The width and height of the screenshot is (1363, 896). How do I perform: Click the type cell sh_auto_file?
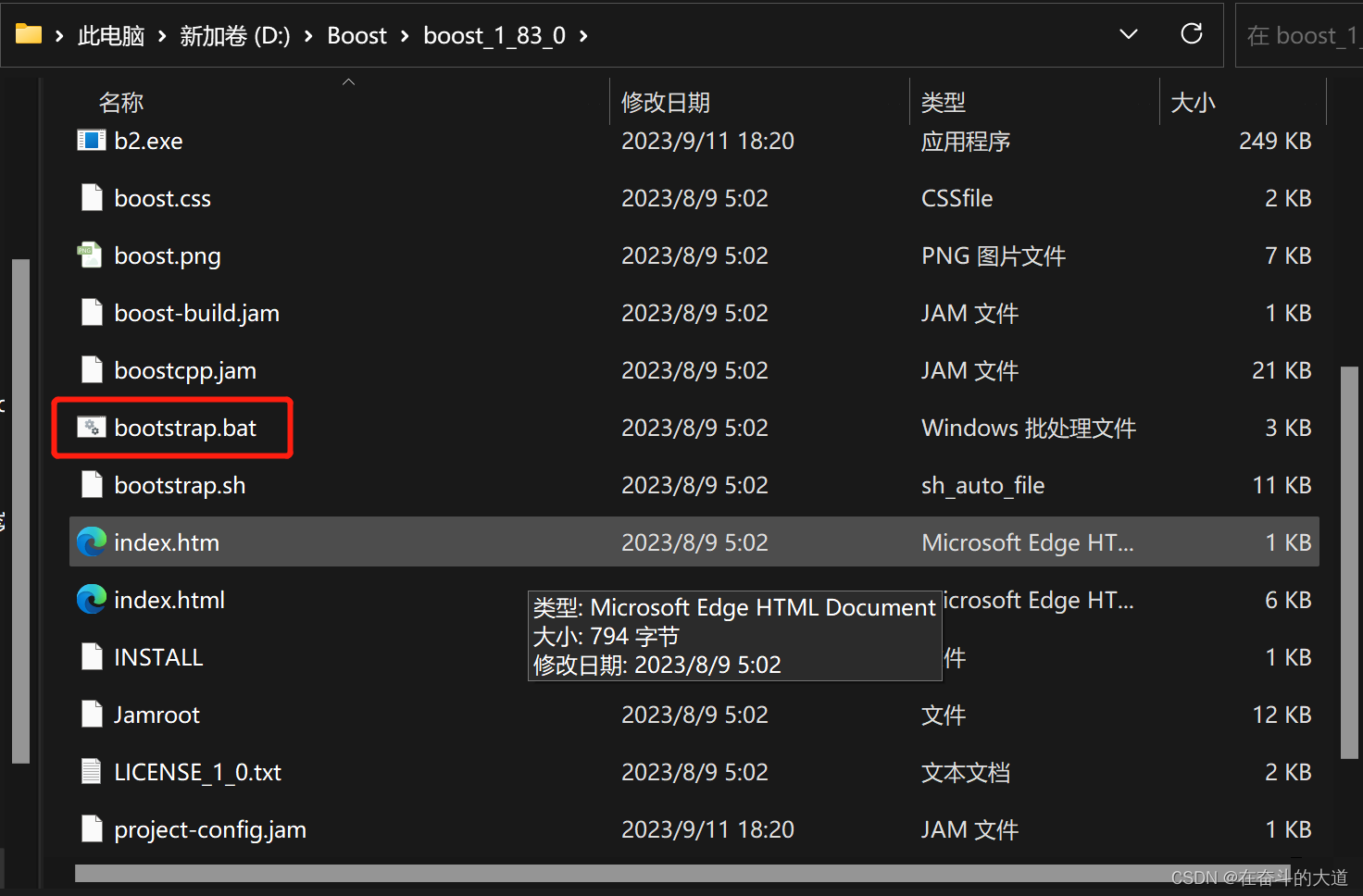coord(982,485)
